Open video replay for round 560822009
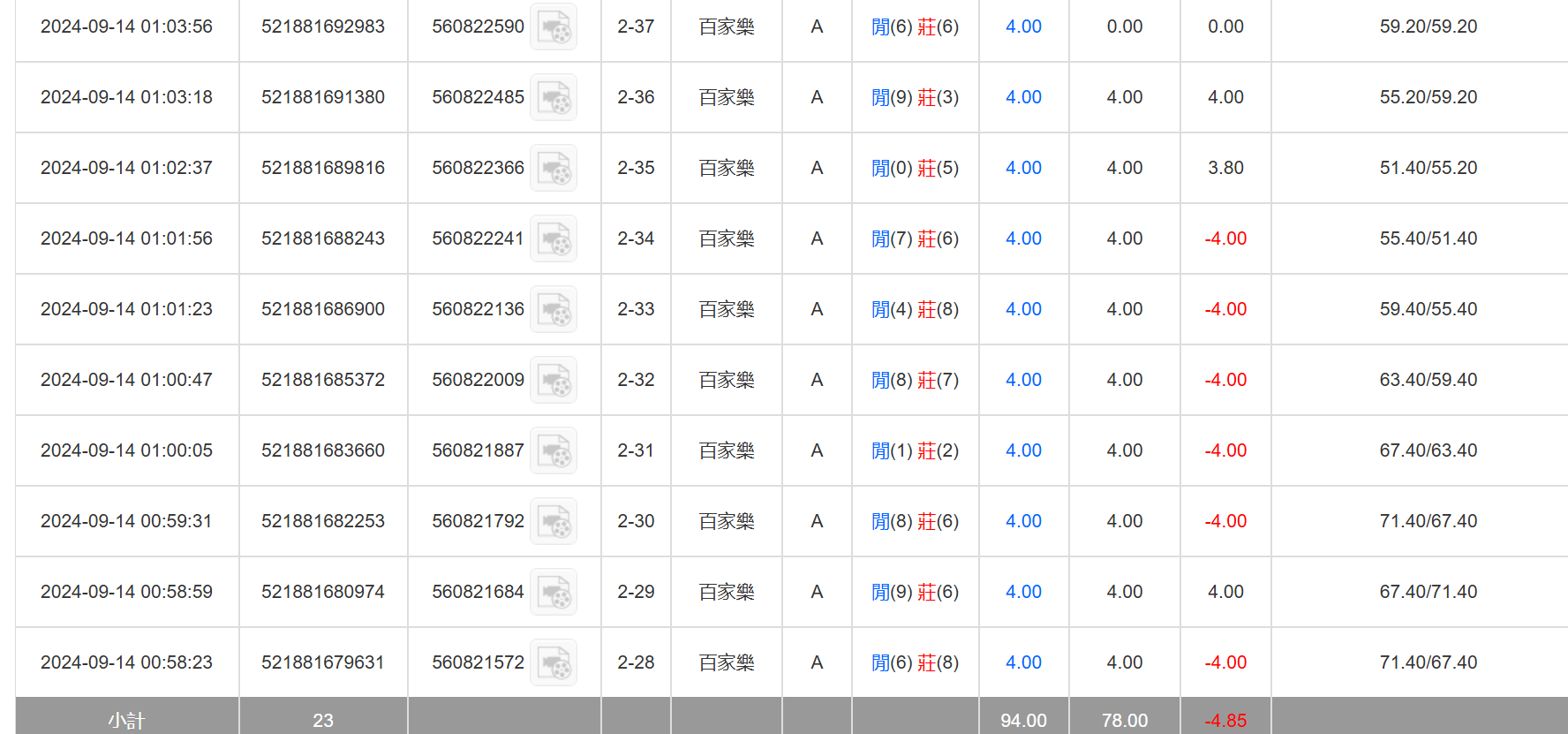The height and width of the screenshot is (734, 1568). [554, 381]
